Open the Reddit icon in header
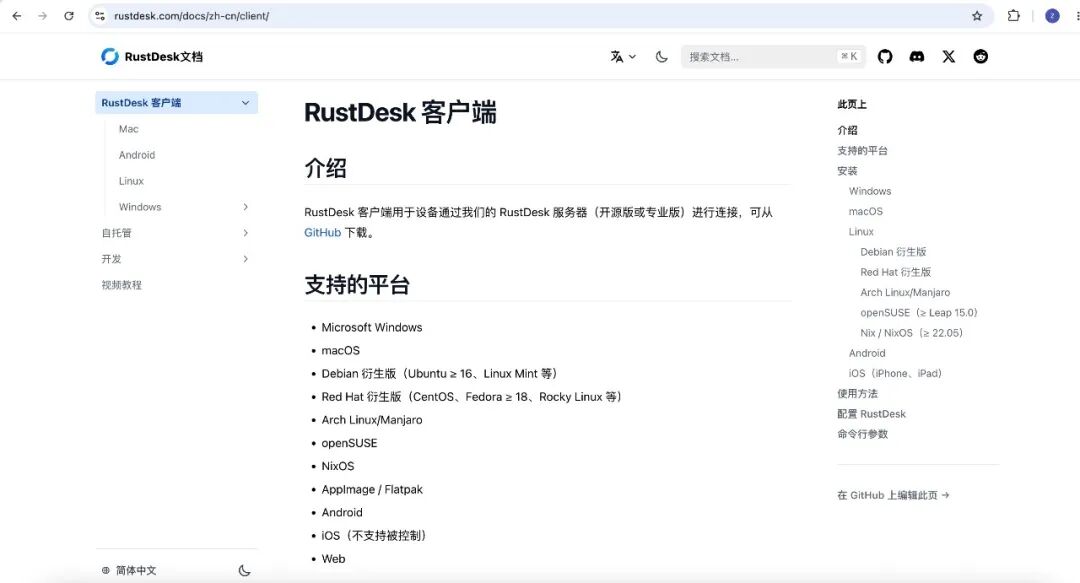Screen dimensions: 1080x583 coord(981,57)
